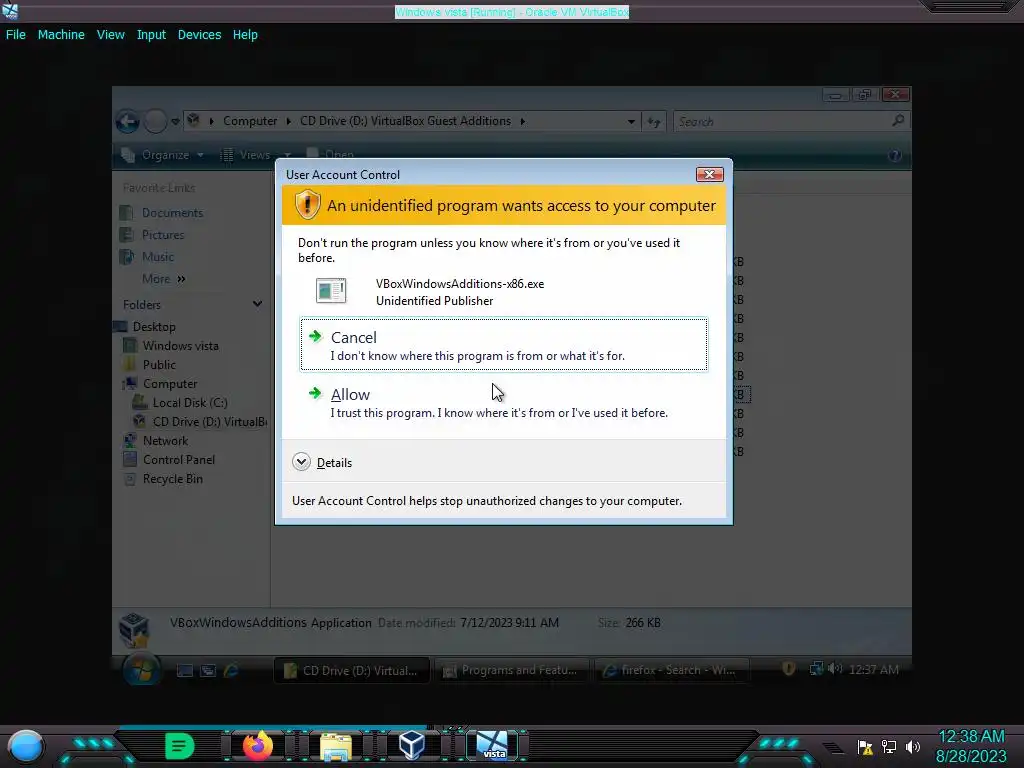
Task: Open the VirtualBox Machine menu
Action: coord(61,35)
